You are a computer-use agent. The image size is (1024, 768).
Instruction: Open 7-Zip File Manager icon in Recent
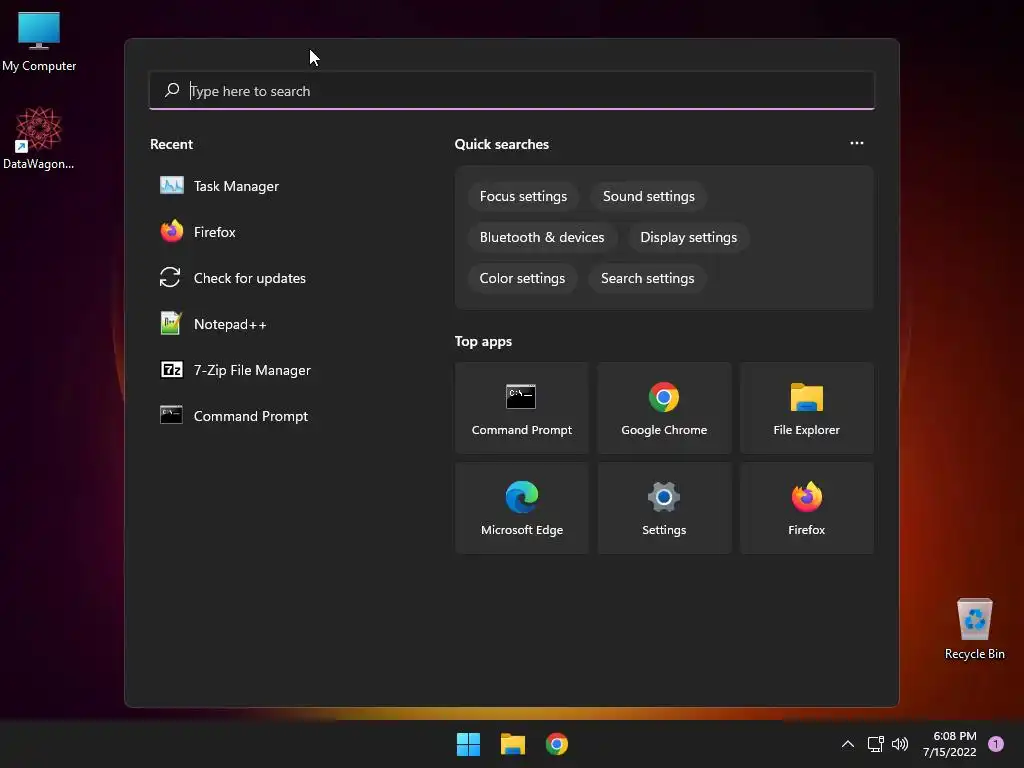(x=172, y=370)
